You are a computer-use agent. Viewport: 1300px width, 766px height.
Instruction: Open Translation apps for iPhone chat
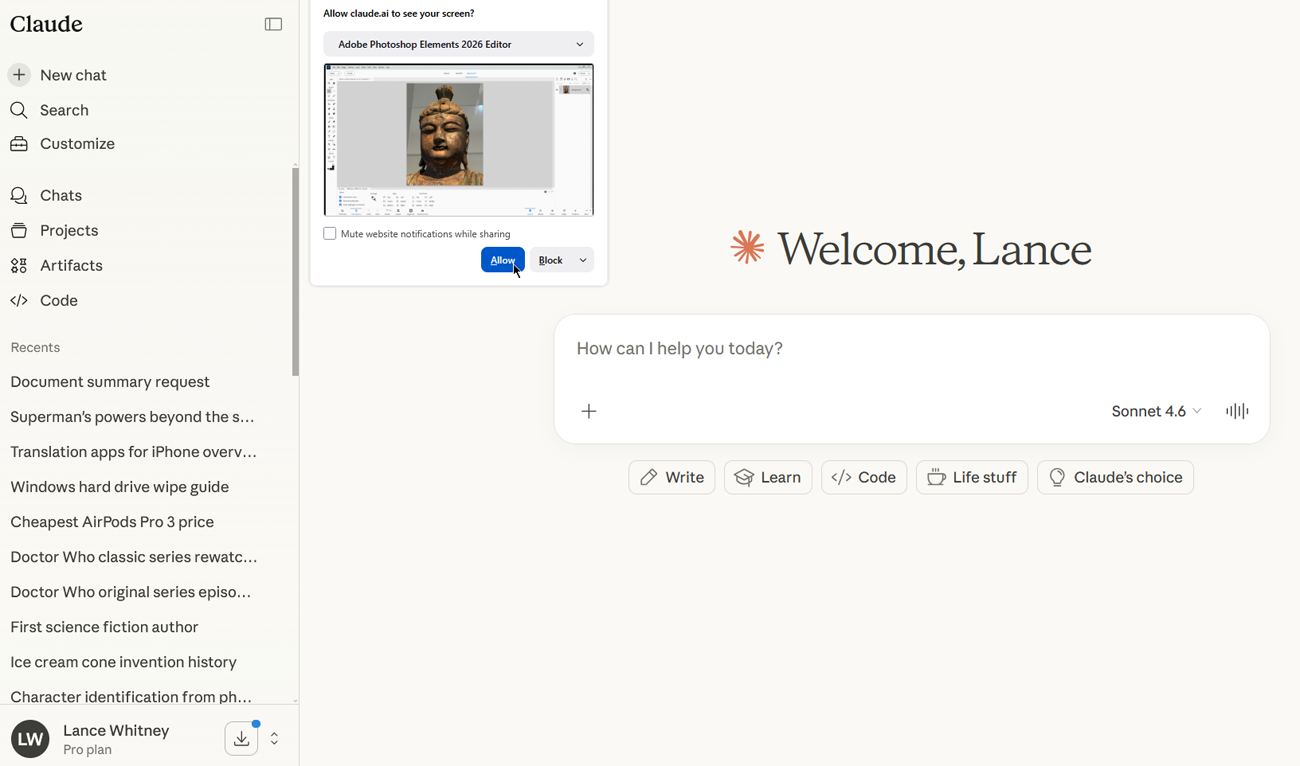(x=133, y=452)
